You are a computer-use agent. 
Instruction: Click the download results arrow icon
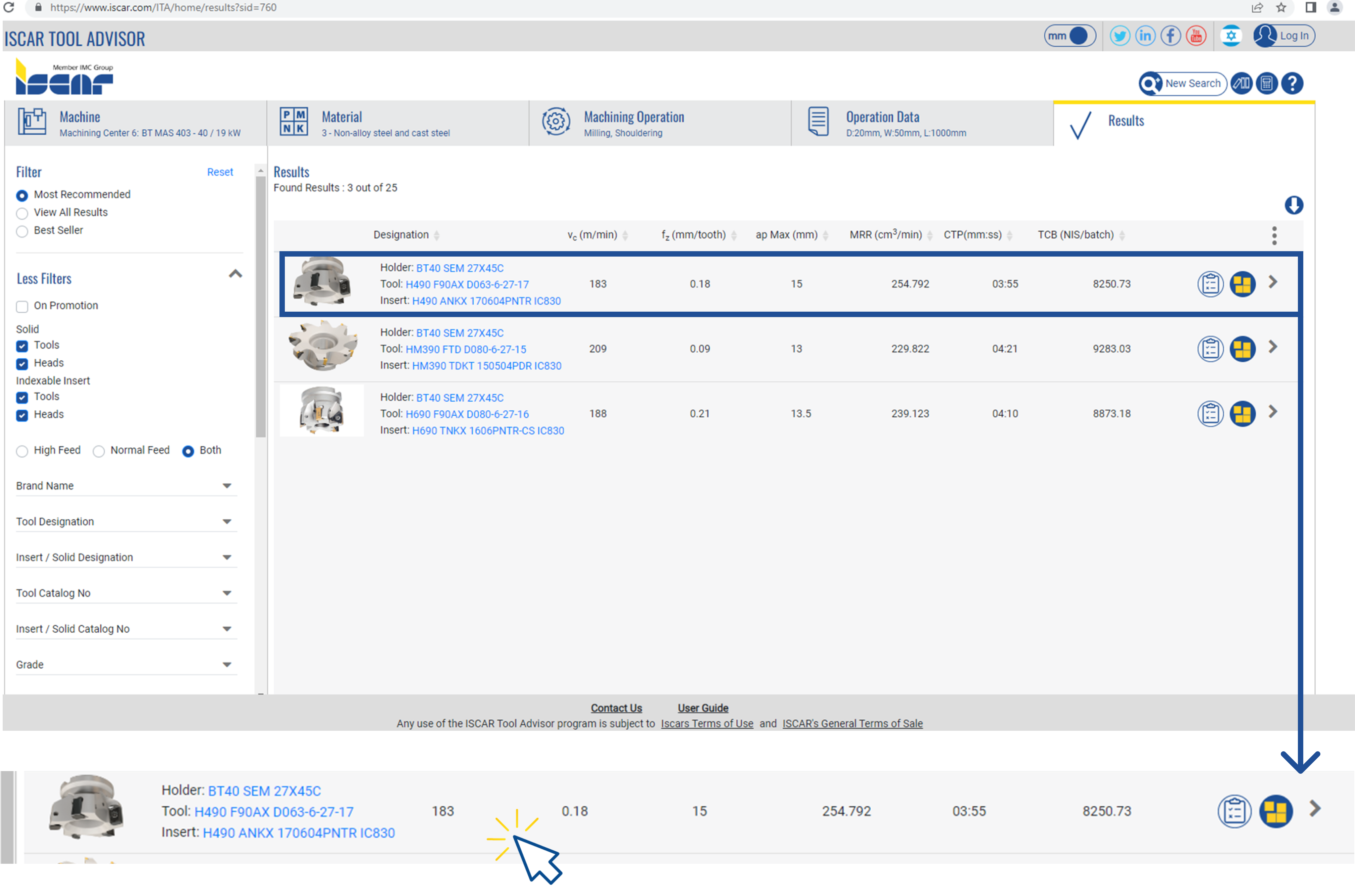1294,205
